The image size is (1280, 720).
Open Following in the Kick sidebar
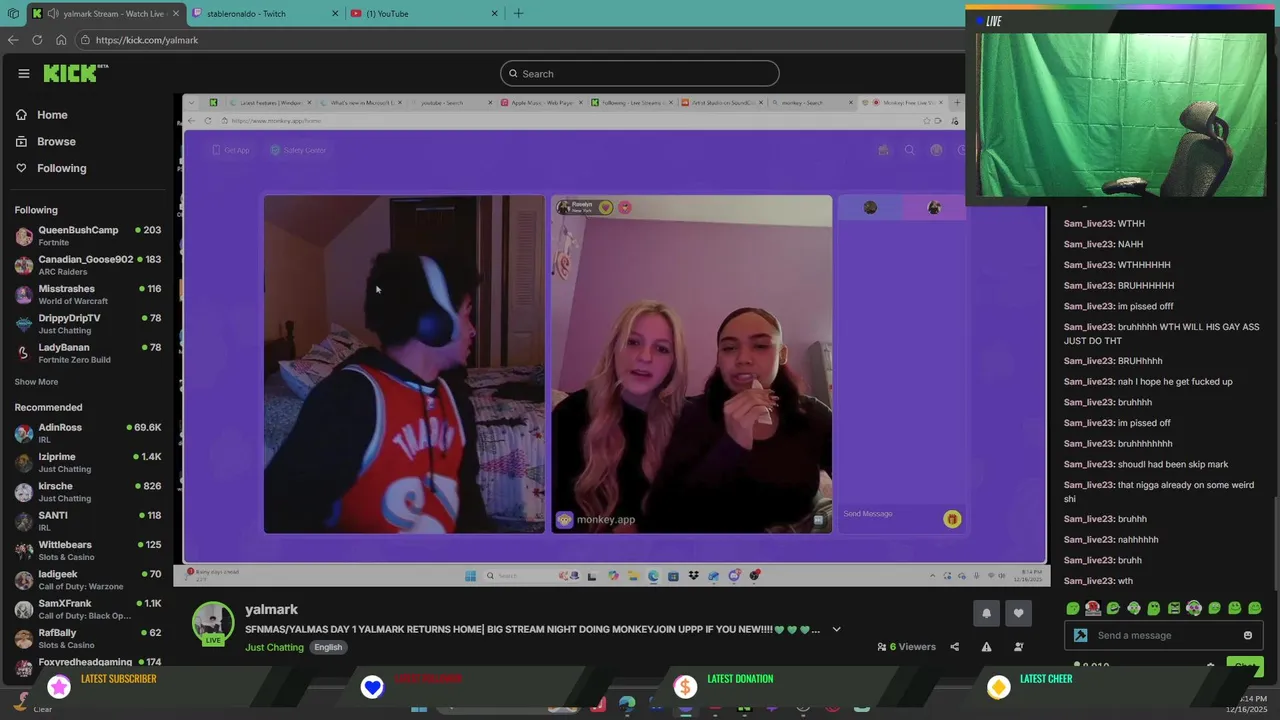coord(50,168)
